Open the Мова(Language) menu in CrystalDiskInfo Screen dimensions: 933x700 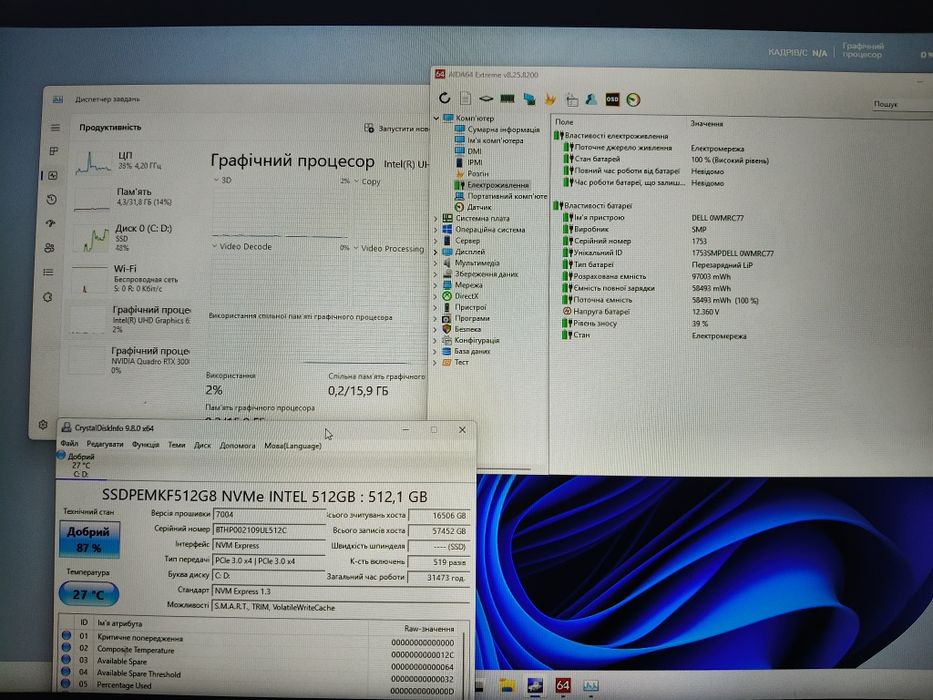[x=293, y=446]
